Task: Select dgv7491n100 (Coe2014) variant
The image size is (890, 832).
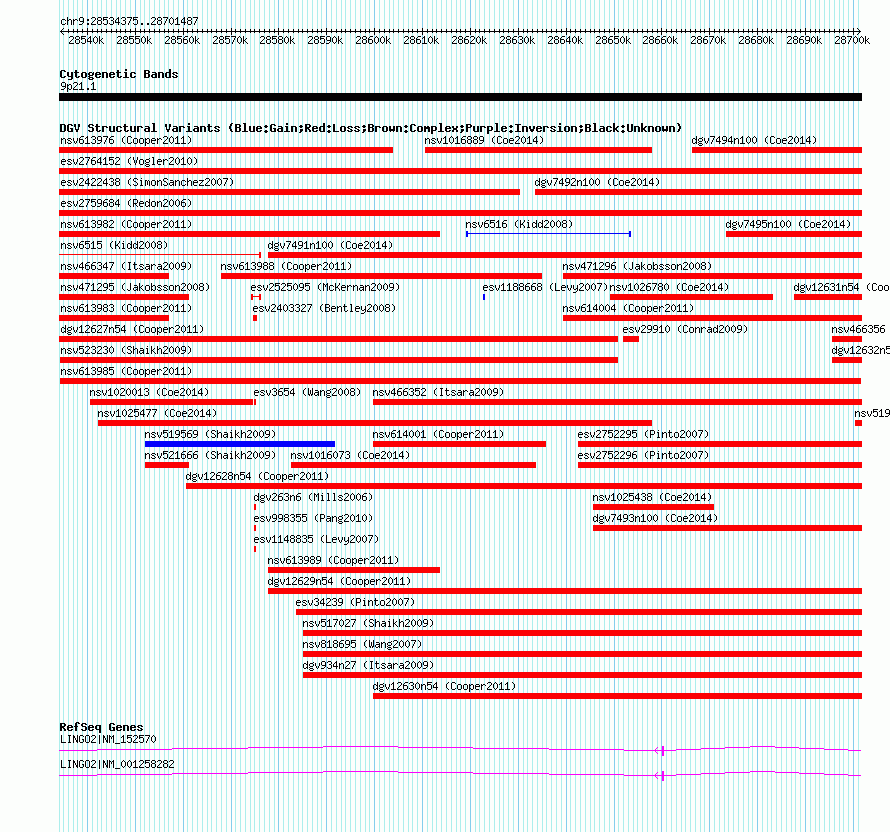Action: click(x=565, y=255)
